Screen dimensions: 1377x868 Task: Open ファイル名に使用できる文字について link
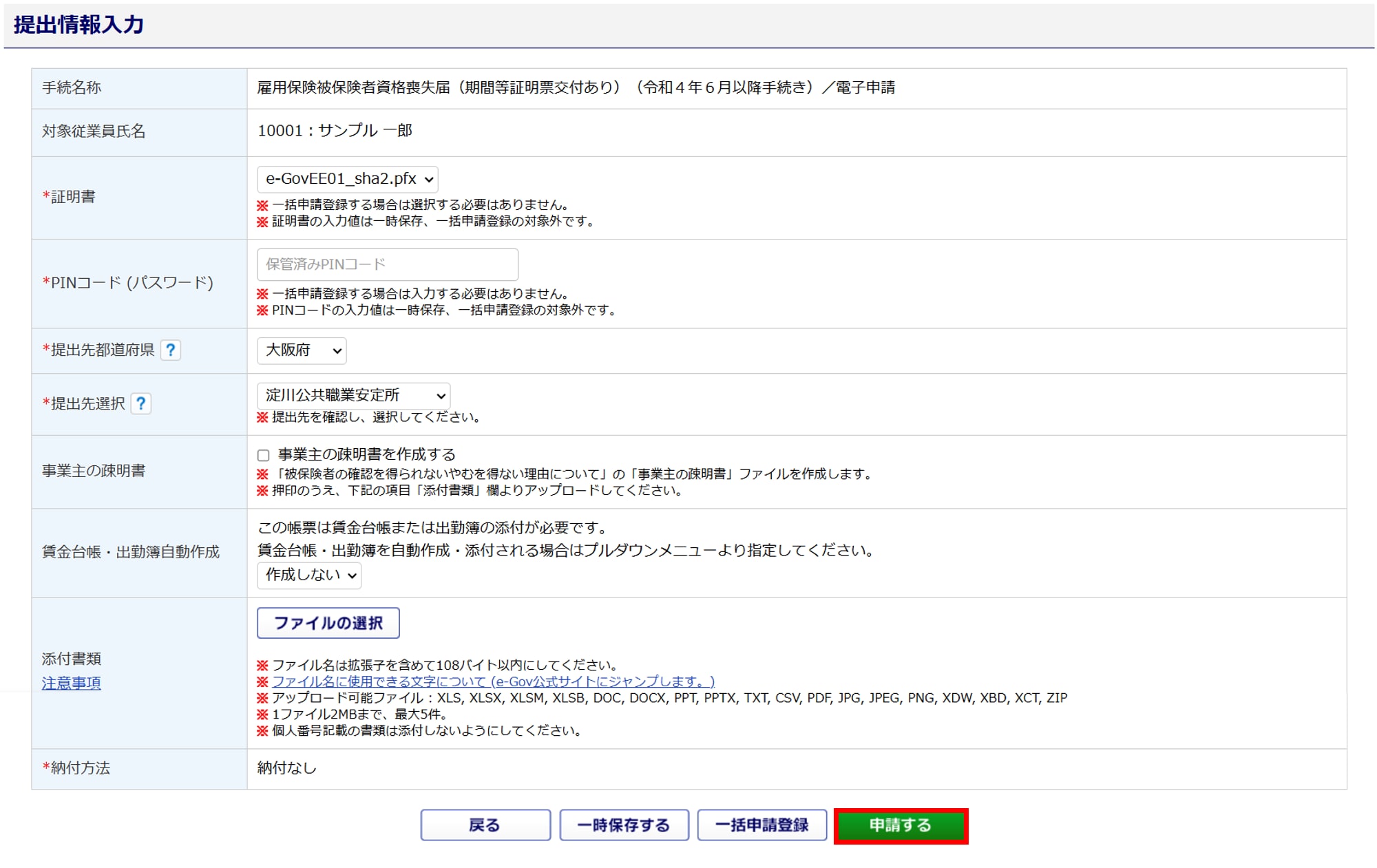(x=493, y=681)
